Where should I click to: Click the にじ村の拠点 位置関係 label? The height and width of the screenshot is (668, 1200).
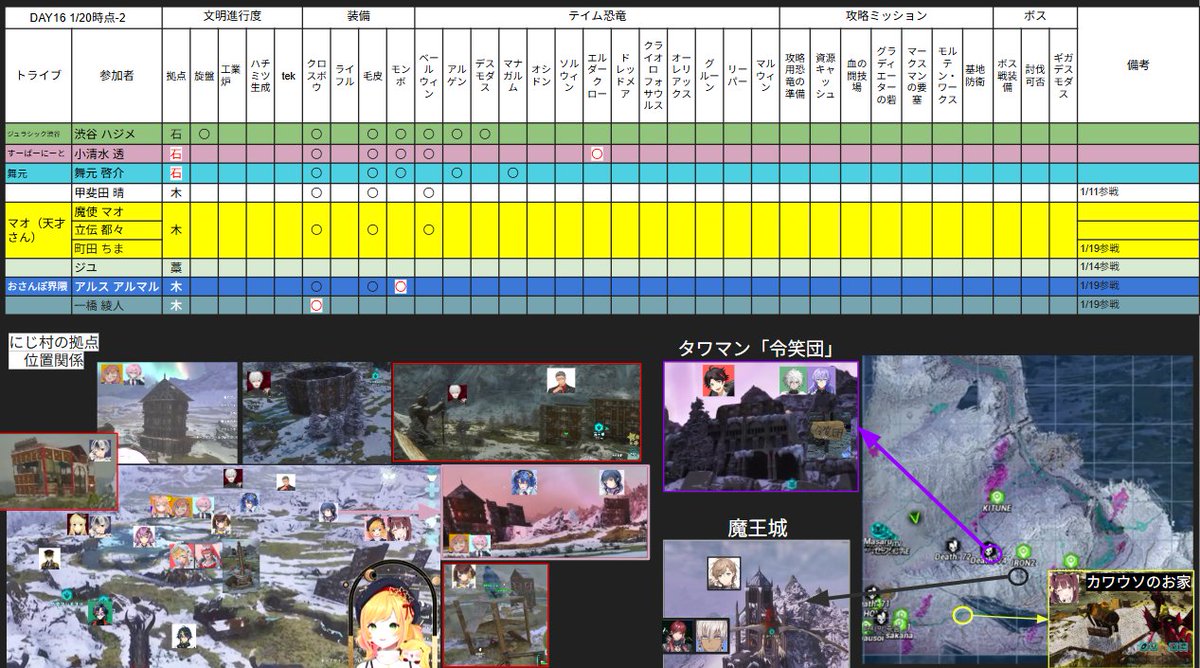coord(55,349)
